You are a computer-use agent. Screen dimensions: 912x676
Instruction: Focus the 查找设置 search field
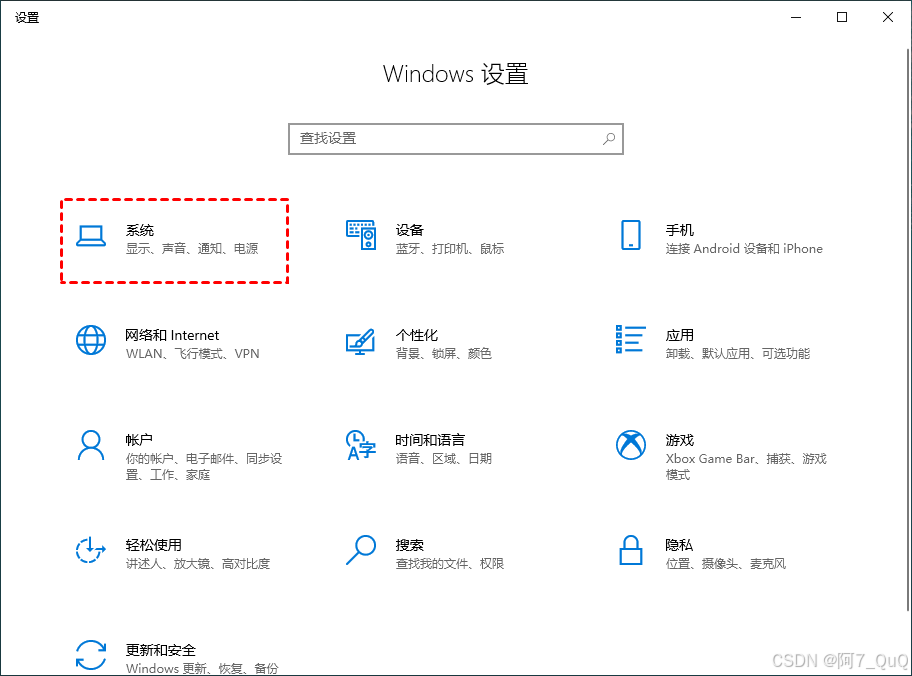(455, 138)
